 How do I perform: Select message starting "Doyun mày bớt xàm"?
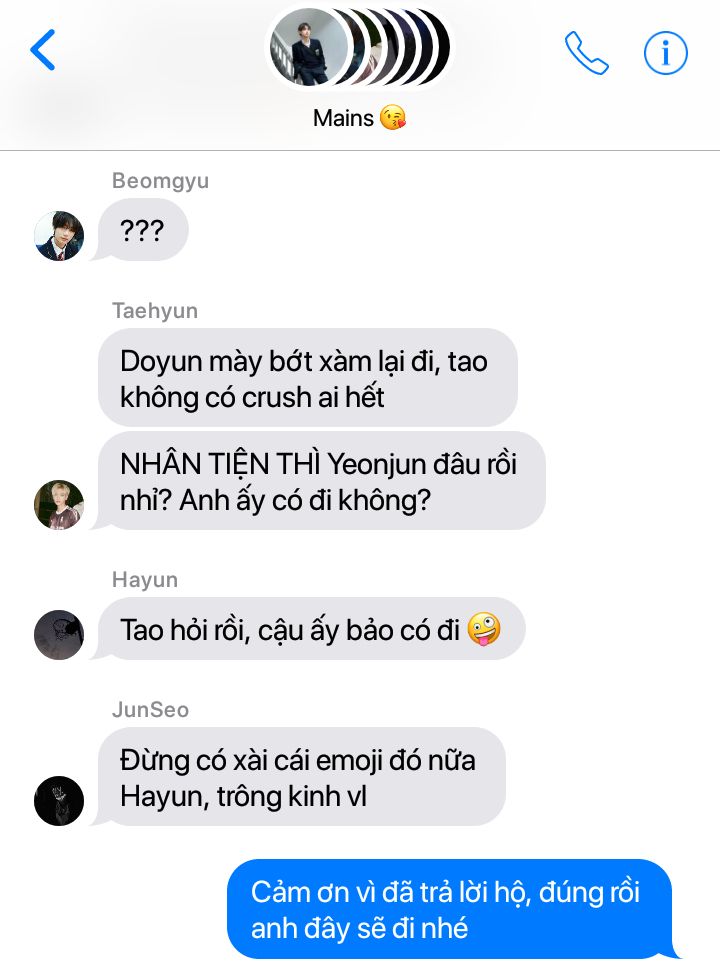pos(308,378)
